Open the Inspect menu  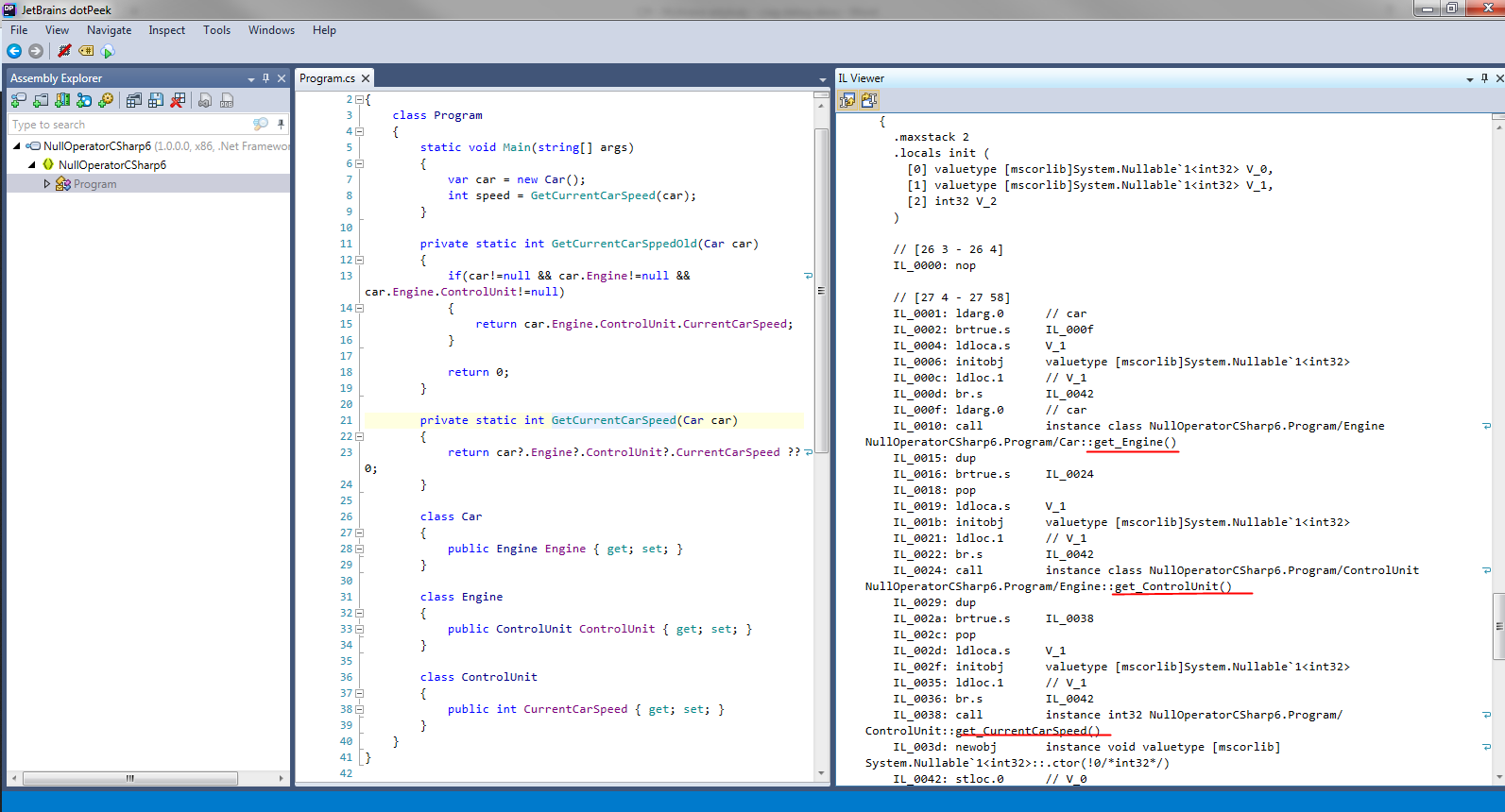point(166,30)
